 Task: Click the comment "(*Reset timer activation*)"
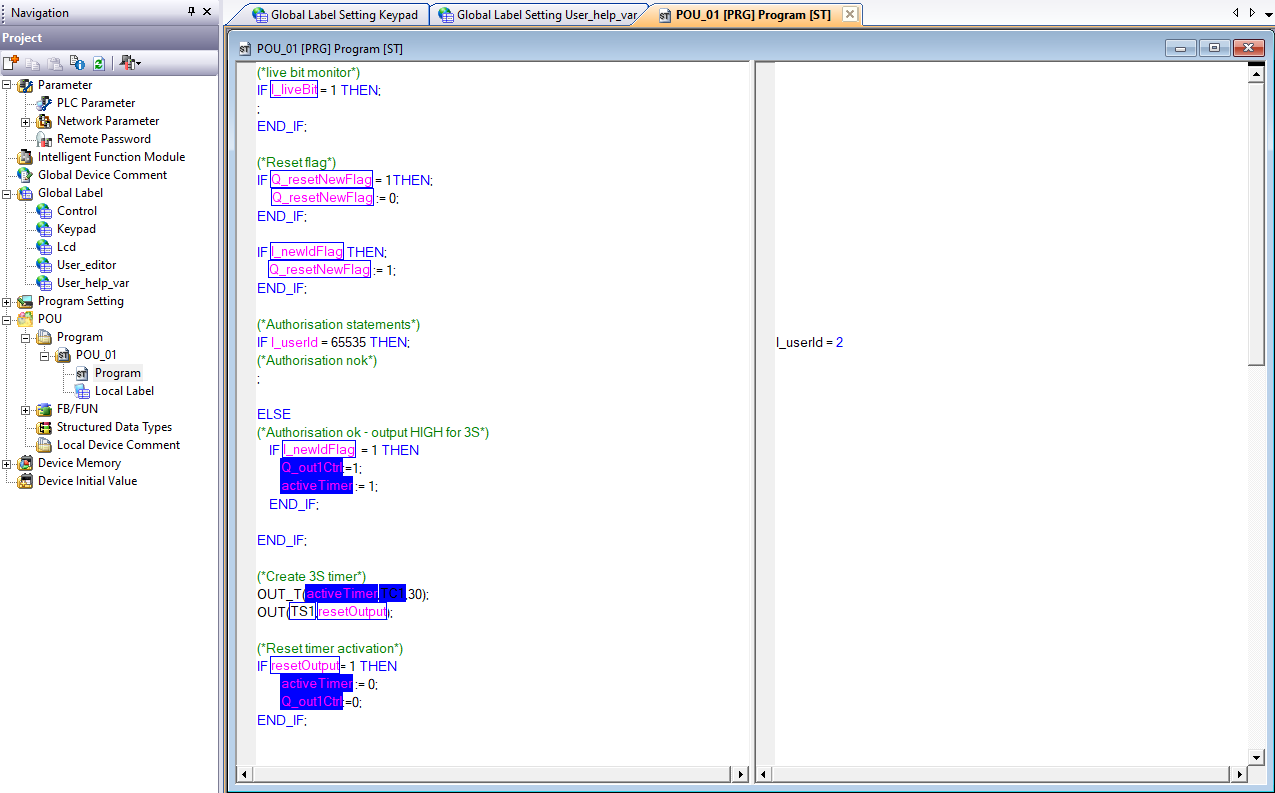click(330, 648)
